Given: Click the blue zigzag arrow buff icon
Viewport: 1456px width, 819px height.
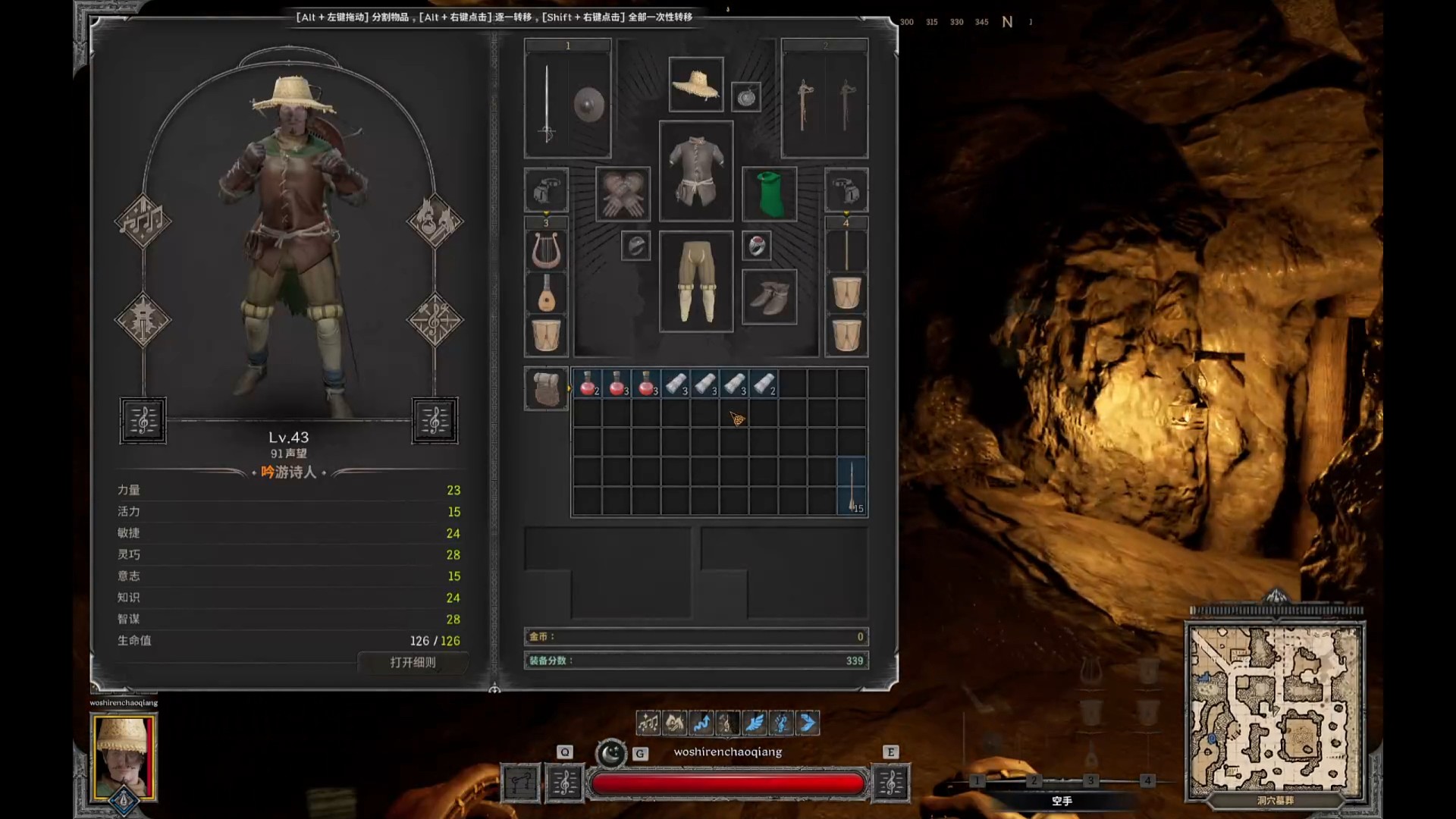Looking at the screenshot, I should click(x=701, y=723).
